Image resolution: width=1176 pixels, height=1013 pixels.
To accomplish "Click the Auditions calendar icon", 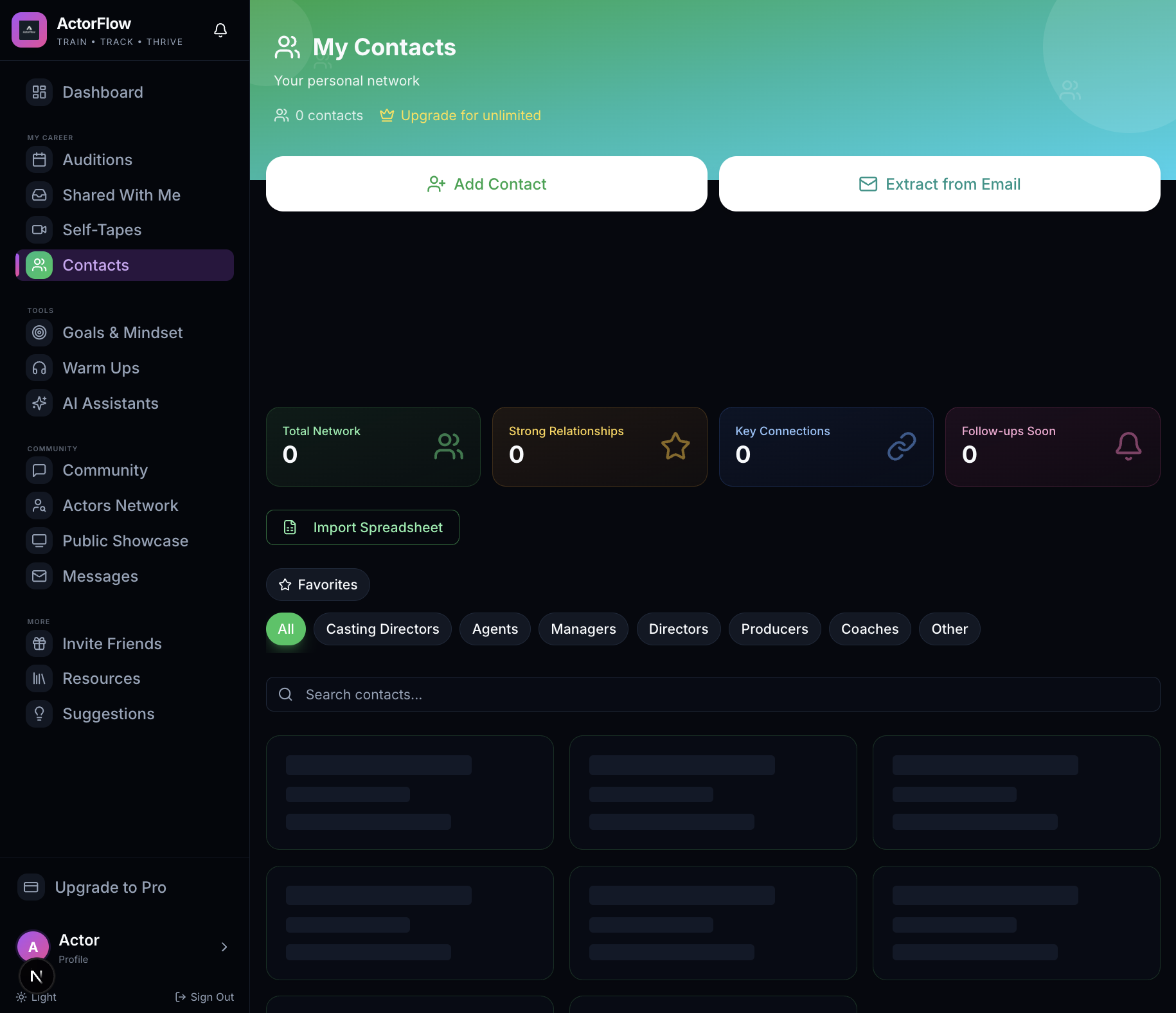I will pos(39,159).
